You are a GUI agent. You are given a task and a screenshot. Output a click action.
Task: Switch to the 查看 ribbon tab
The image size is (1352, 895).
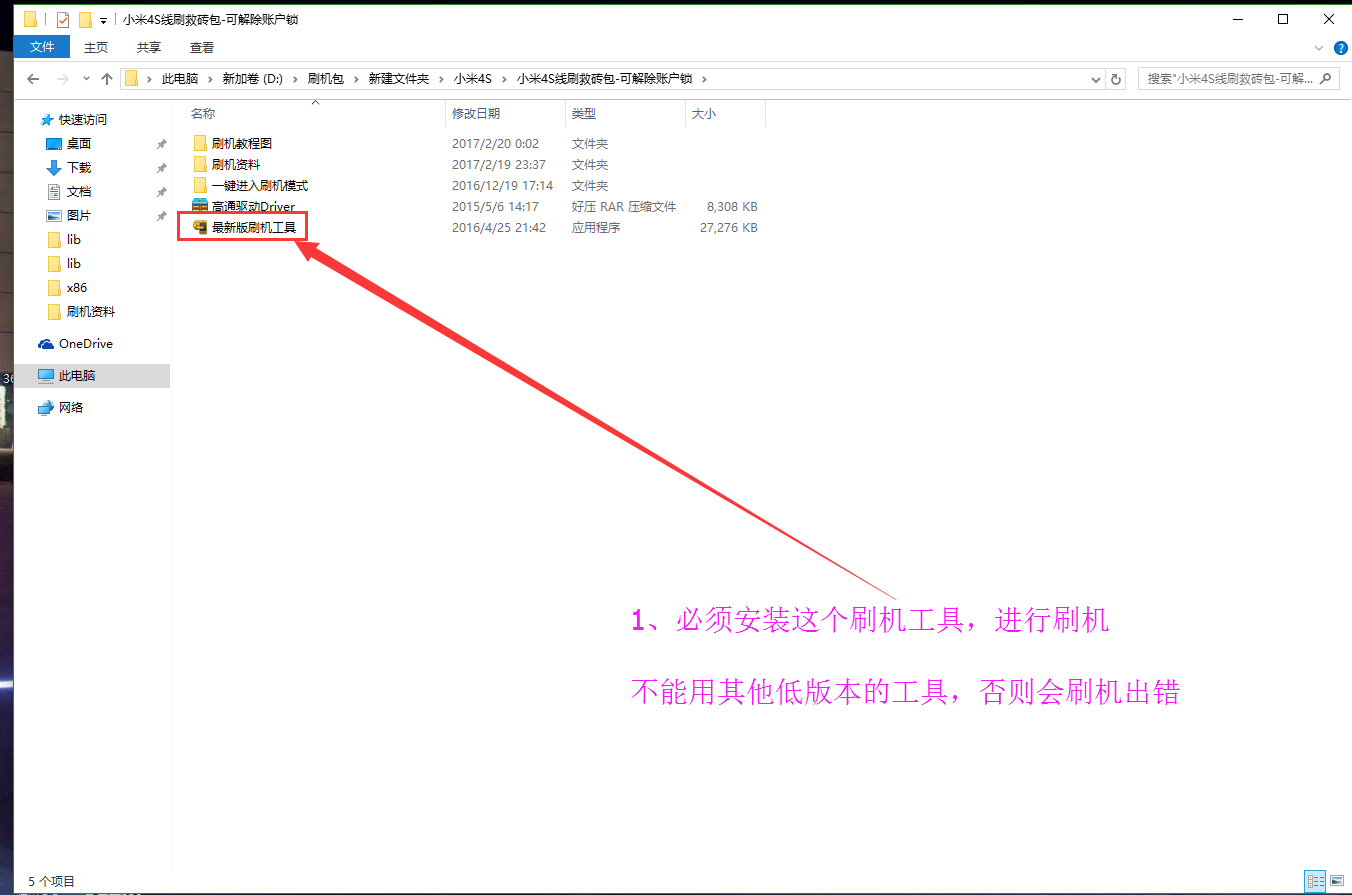[199, 46]
